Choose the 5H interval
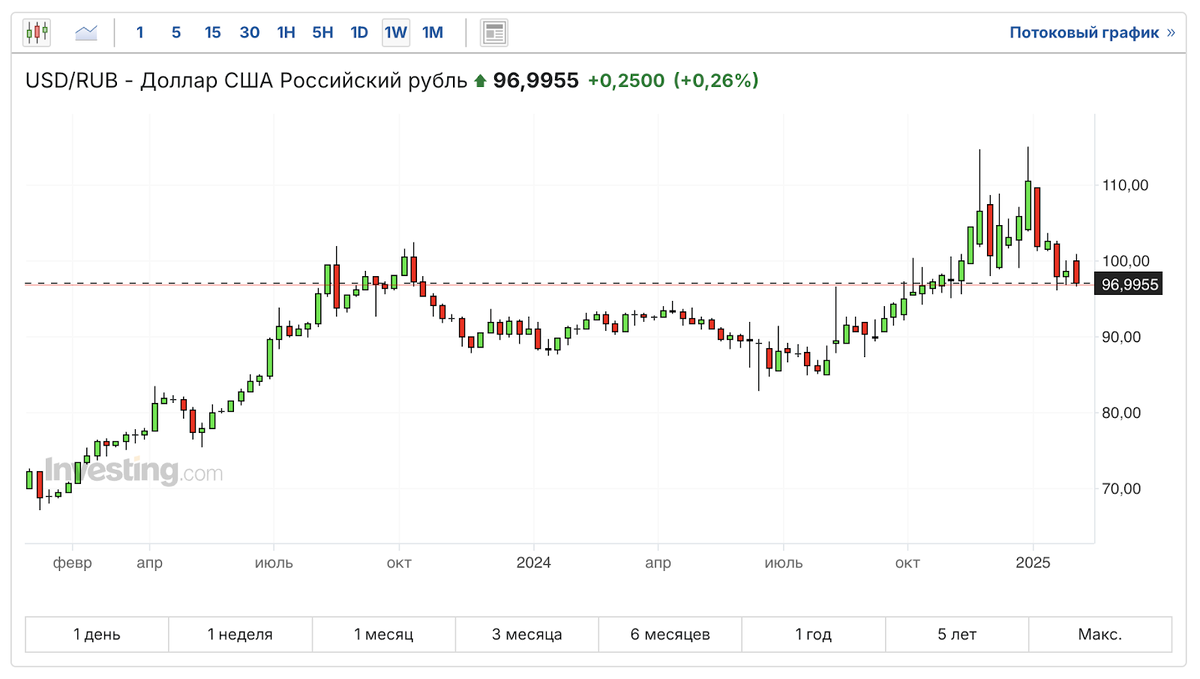This screenshot has width=1200, height=679. click(x=322, y=32)
